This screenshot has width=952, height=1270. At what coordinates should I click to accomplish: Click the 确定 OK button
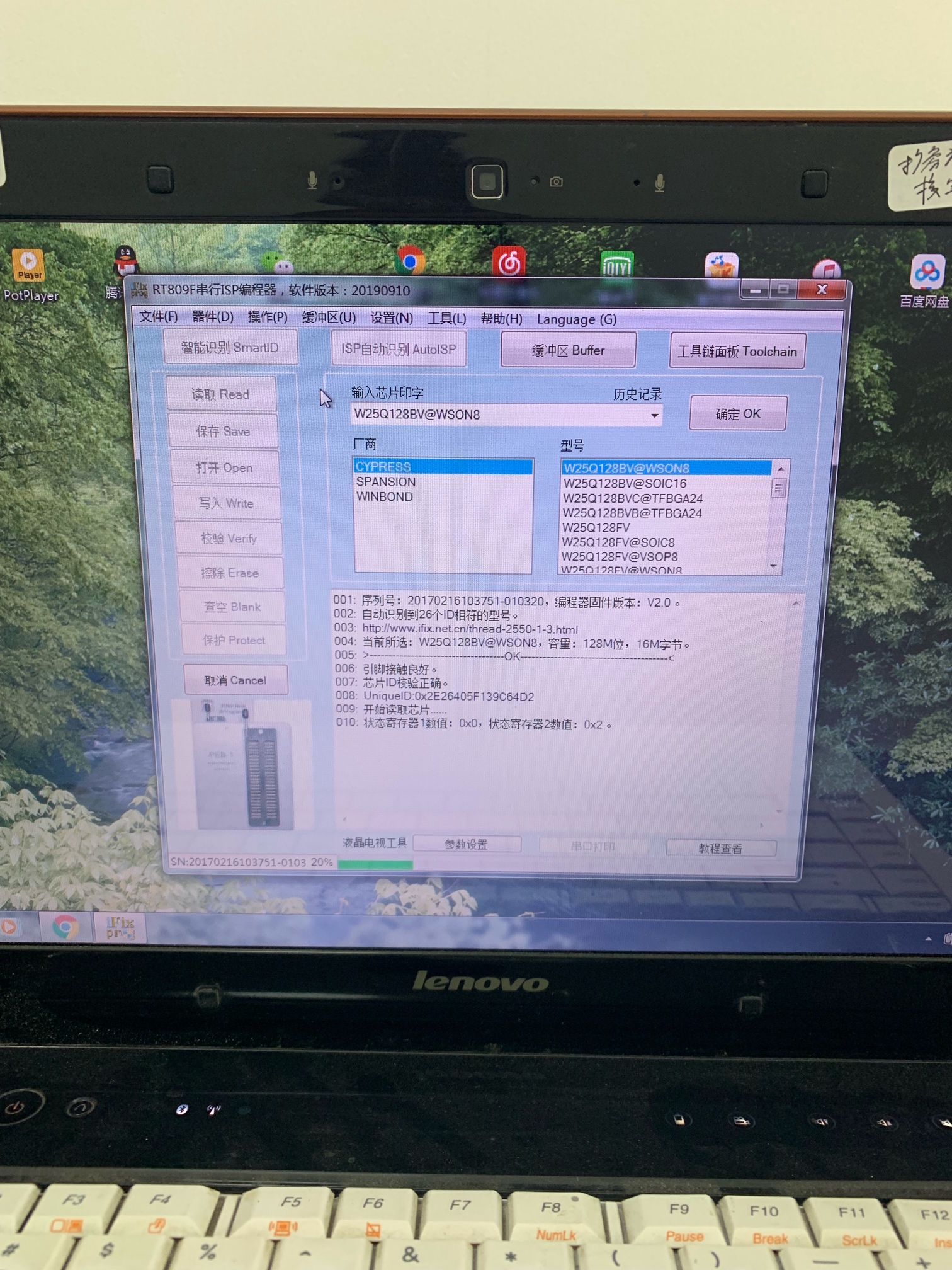pyautogui.click(x=738, y=414)
